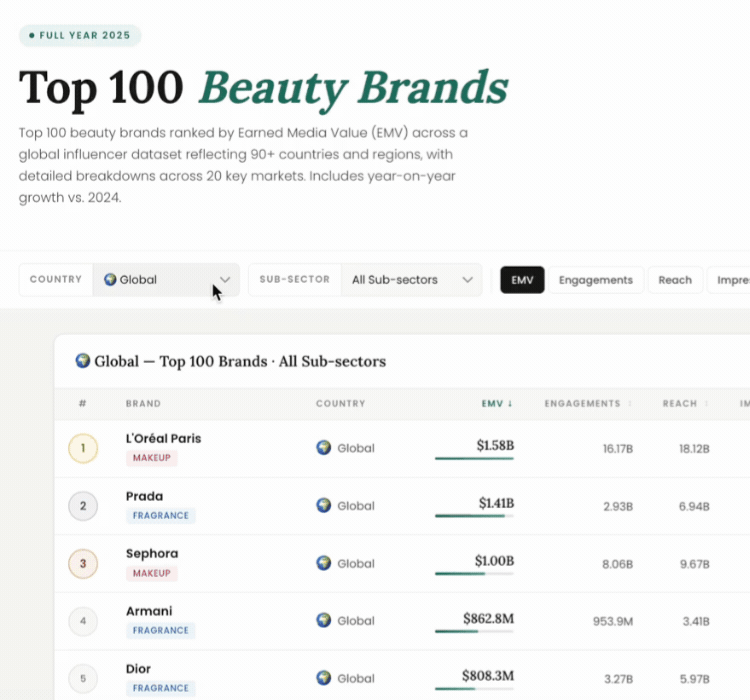Click the $1.41B EMV value
The height and width of the screenshot is (700, 750).
coord(496,503)
